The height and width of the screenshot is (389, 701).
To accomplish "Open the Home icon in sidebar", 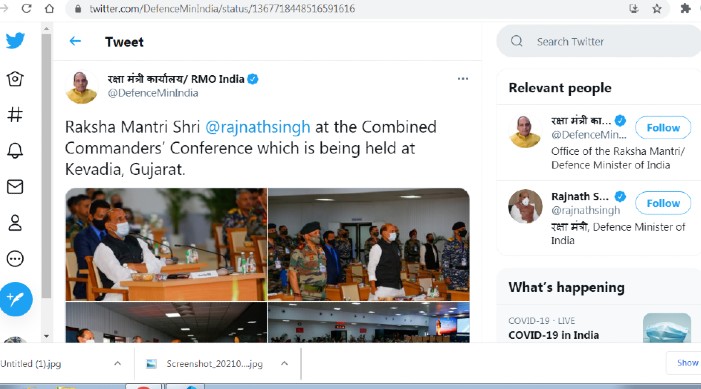I will (15, 79).
